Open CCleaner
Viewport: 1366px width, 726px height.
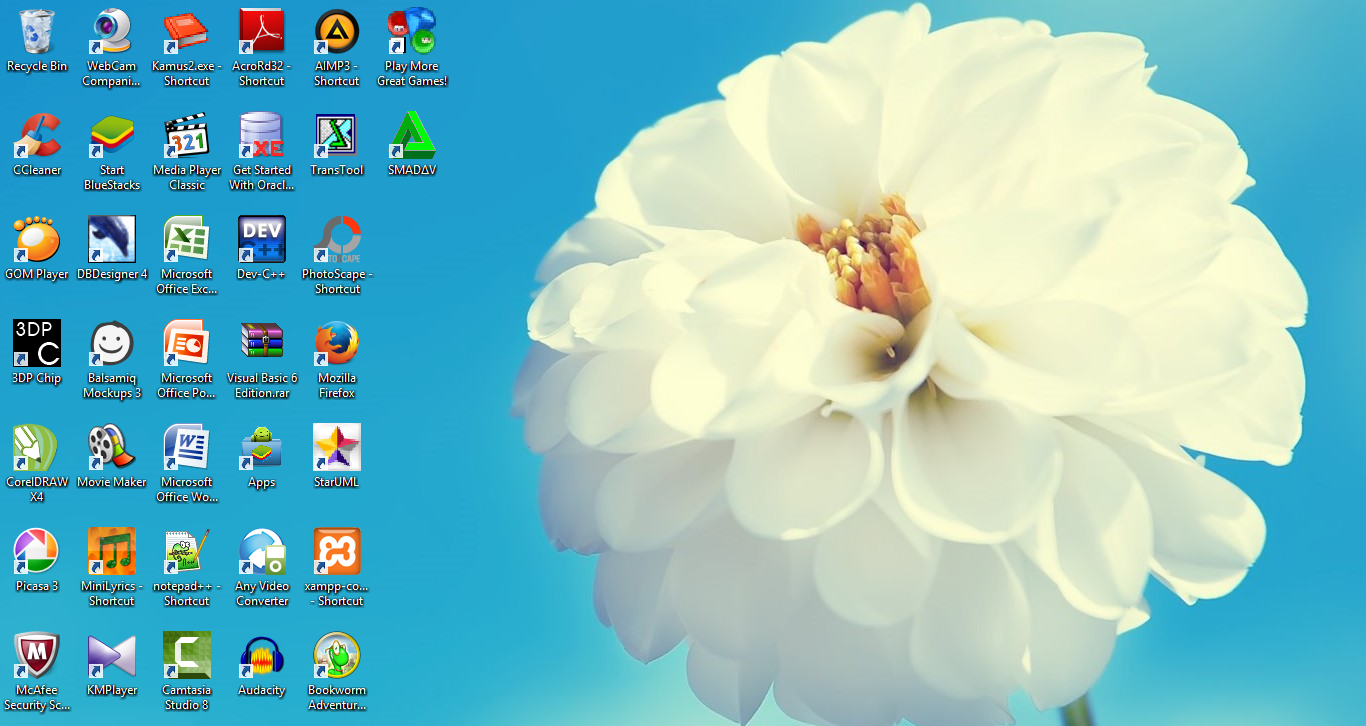[x=37, y=135]
